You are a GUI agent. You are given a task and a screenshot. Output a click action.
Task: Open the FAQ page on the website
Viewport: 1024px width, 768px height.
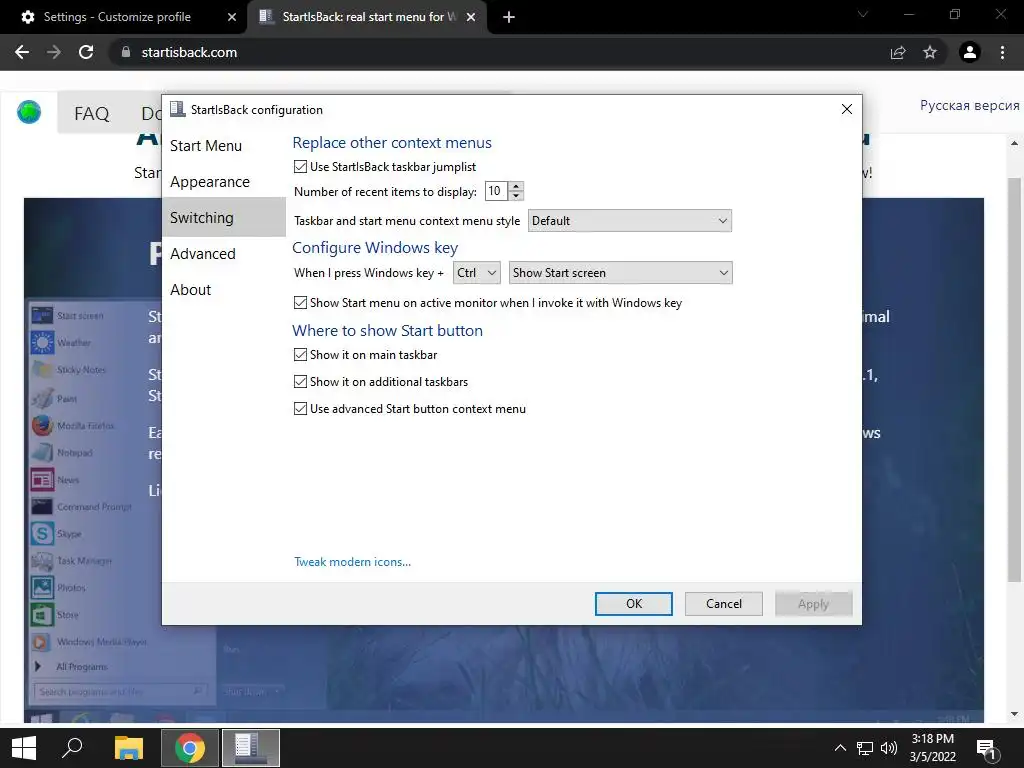91,114
